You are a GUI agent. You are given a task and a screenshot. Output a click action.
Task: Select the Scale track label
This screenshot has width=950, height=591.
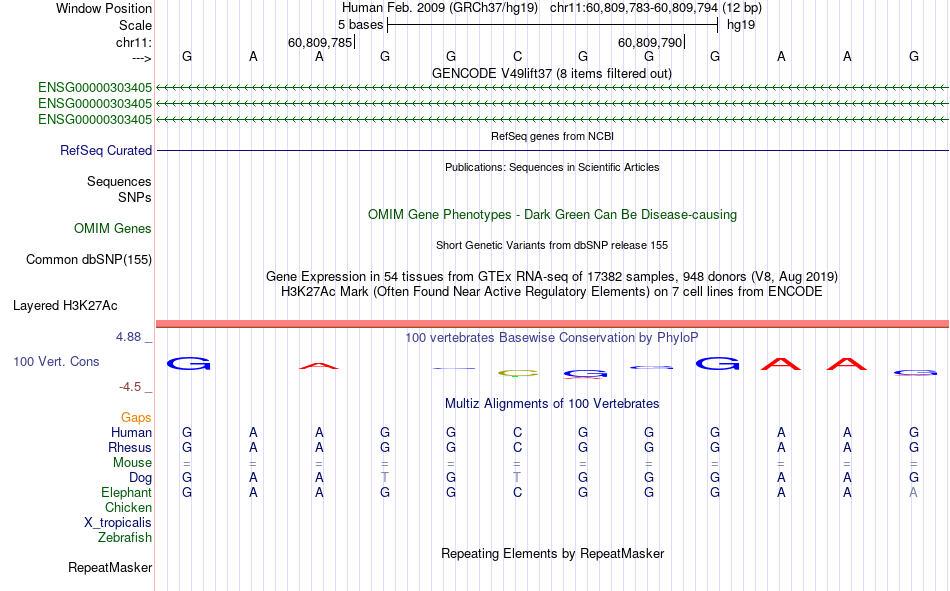click(x=135, y=25)
